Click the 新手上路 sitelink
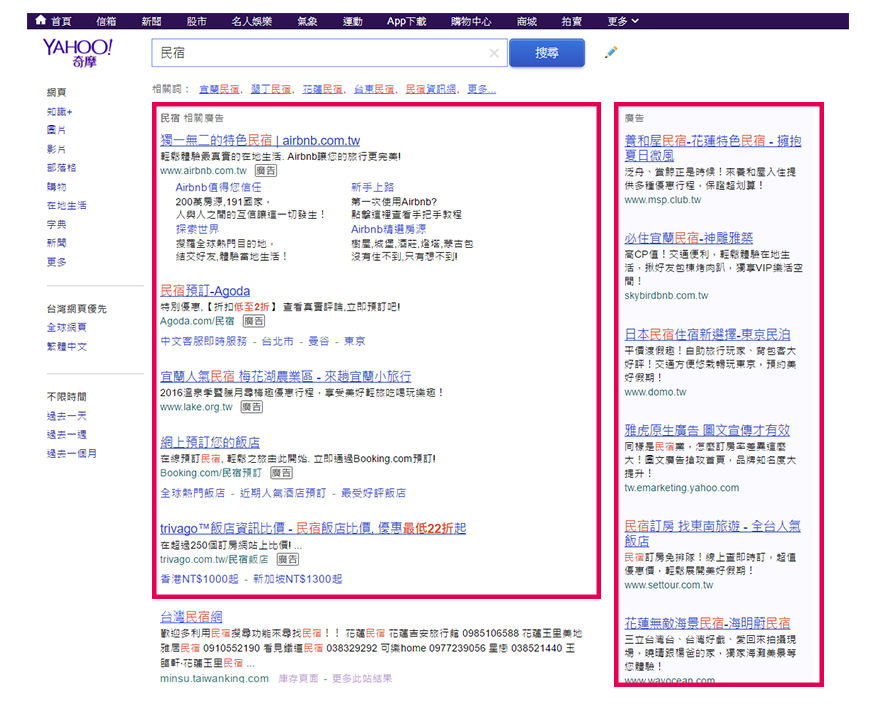 coord(372,187)
